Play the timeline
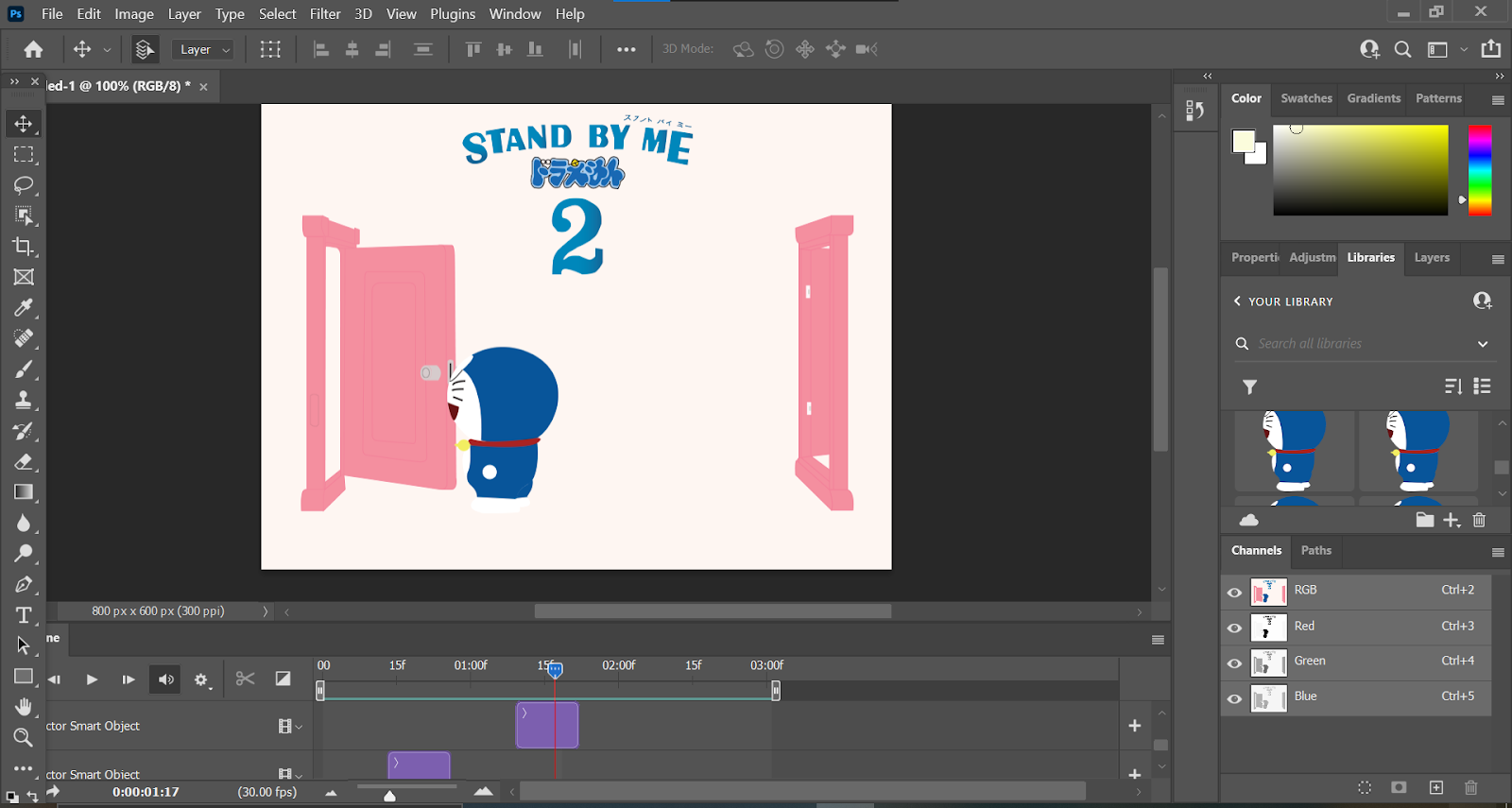Viewport: 1512px width, 808px height. pos(92,679)
